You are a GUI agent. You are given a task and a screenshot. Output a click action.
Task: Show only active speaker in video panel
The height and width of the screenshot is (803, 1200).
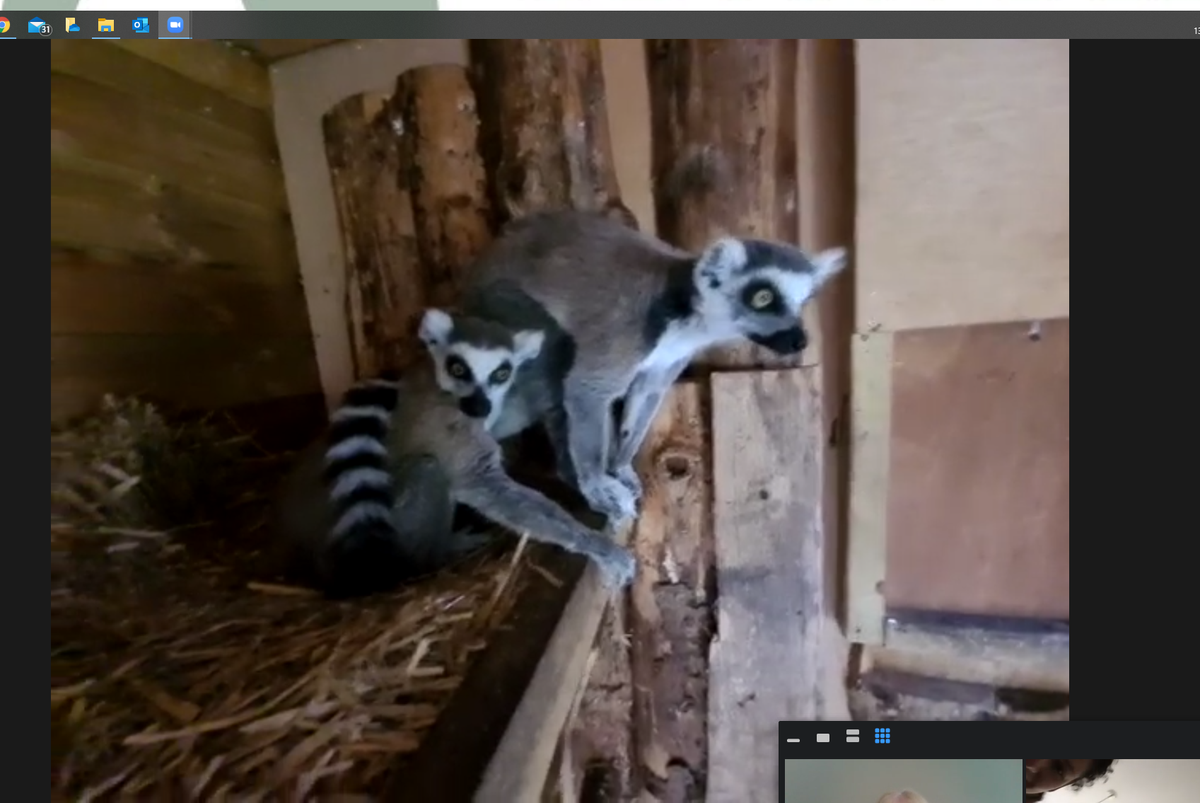823,737
